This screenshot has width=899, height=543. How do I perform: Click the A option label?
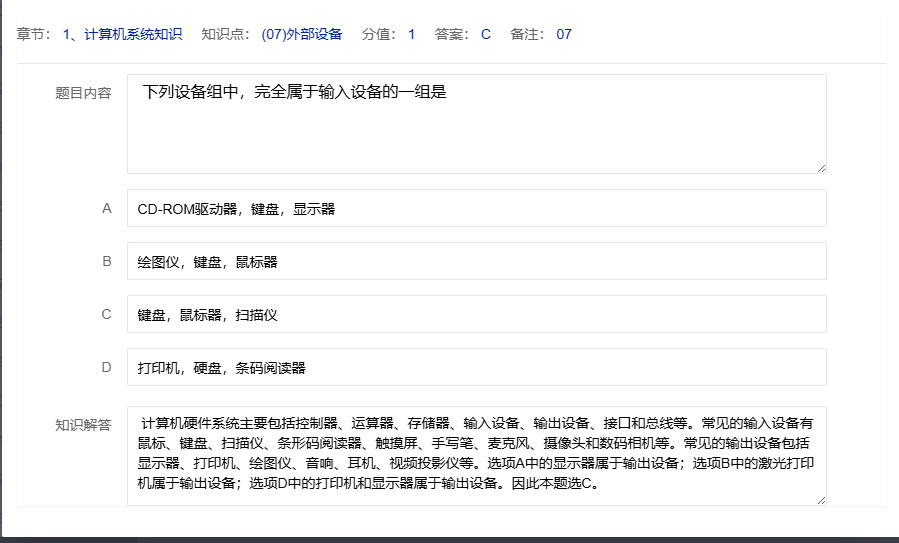[107, 209]
